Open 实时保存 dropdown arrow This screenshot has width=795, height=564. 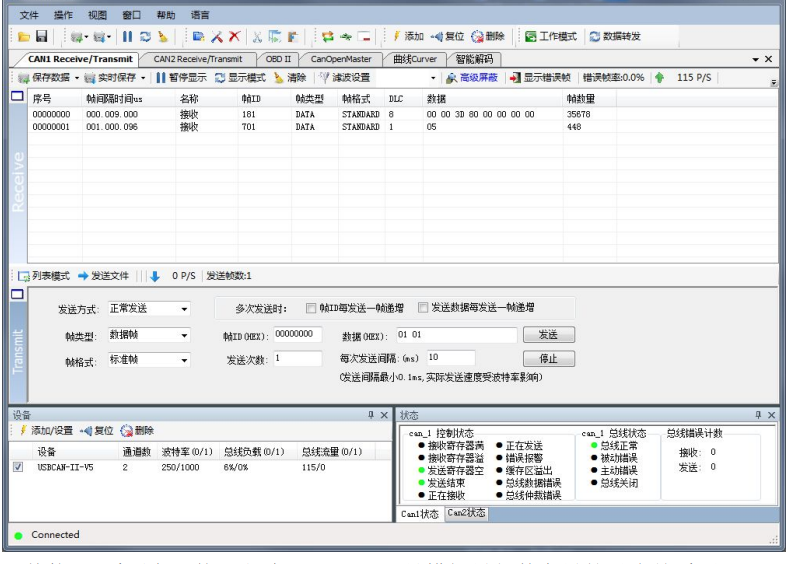[x=143, y=78]
